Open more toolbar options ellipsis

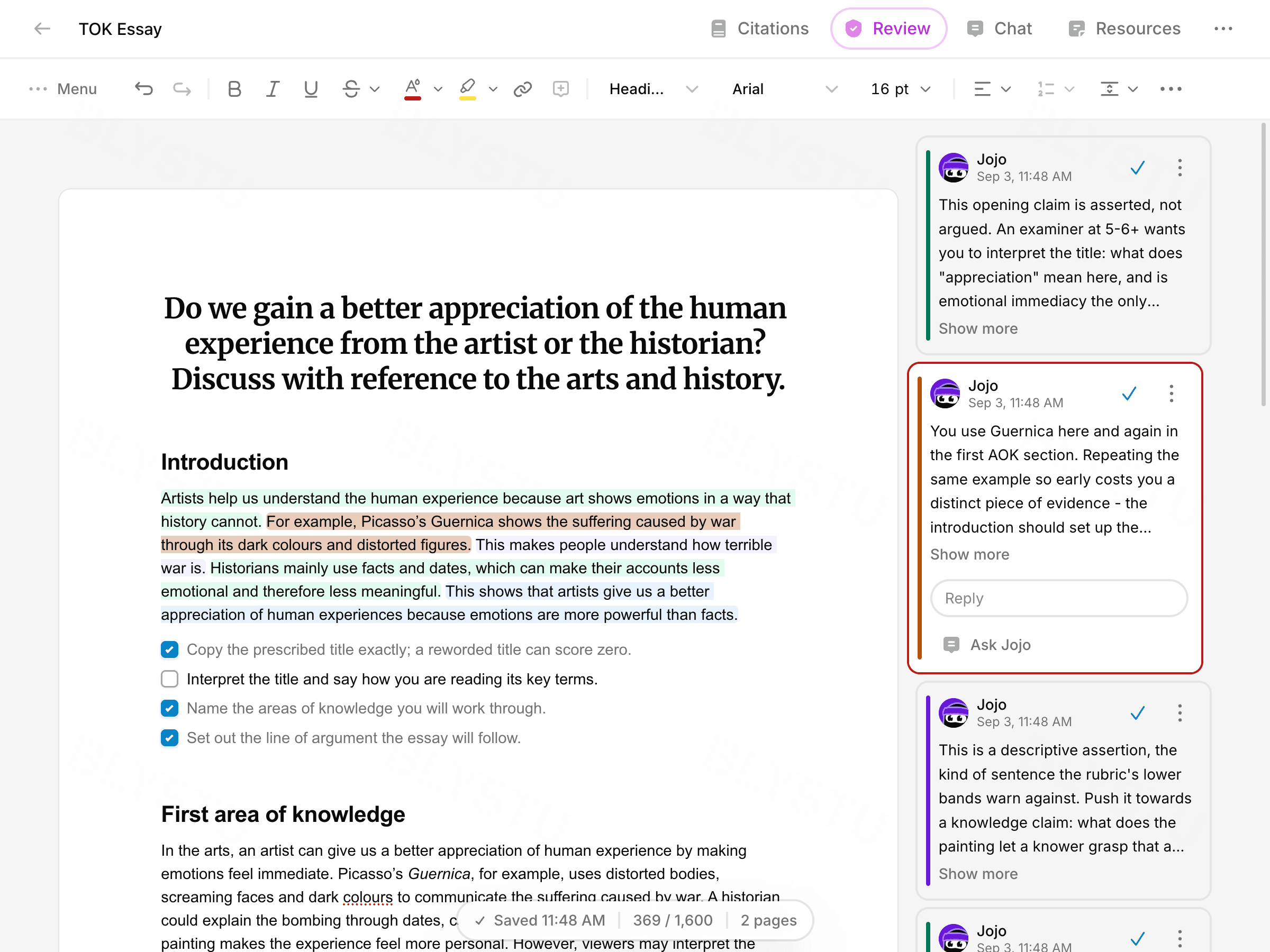point(1171,89)
